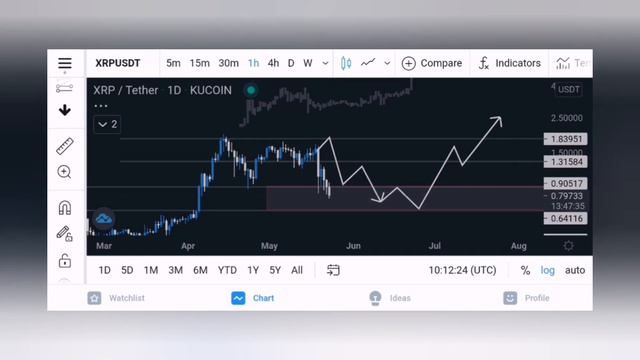
Task: Click the USDT currency label
Action: [569, 89]
